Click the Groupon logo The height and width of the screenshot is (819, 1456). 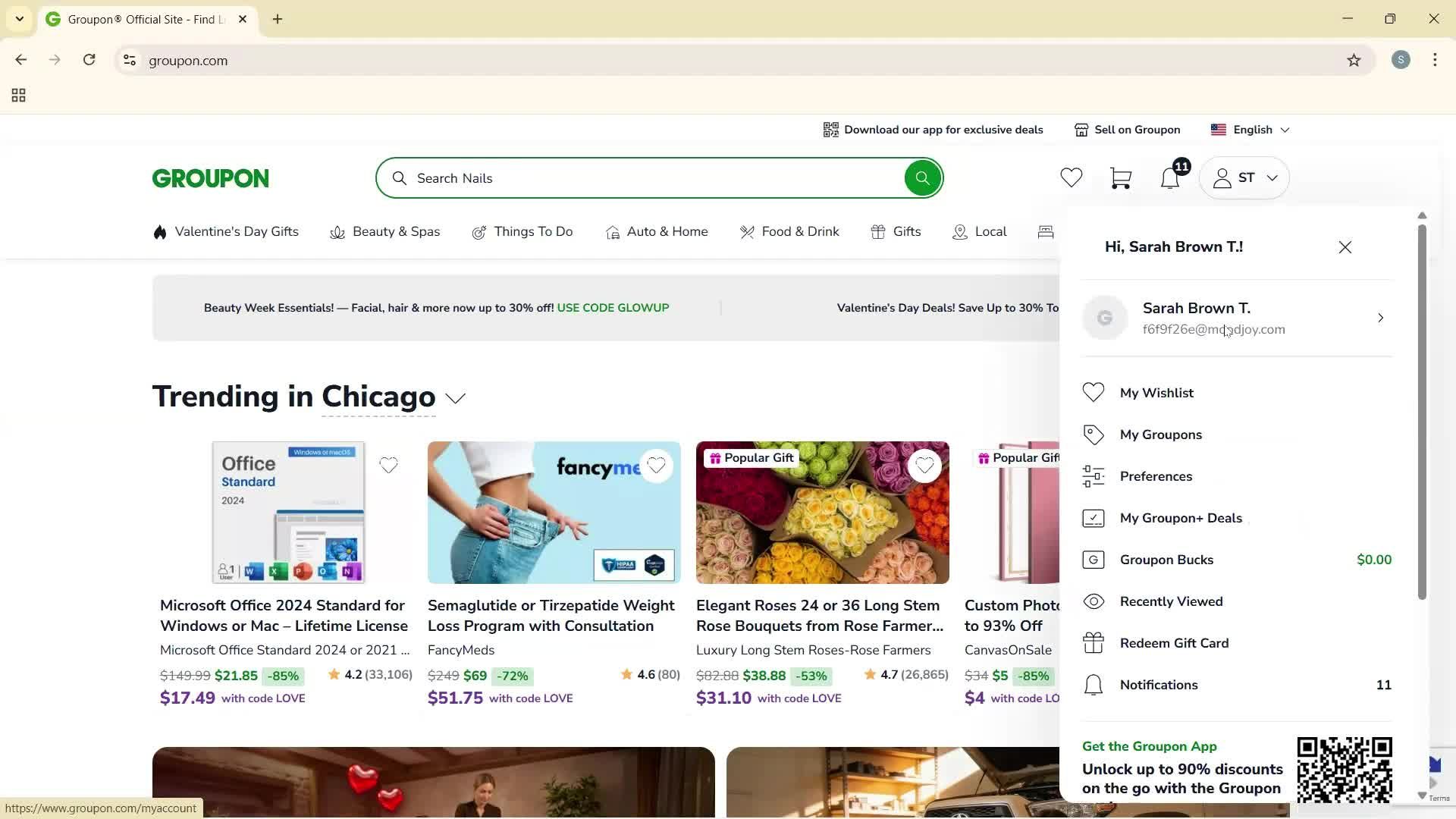tap(210, 177)
